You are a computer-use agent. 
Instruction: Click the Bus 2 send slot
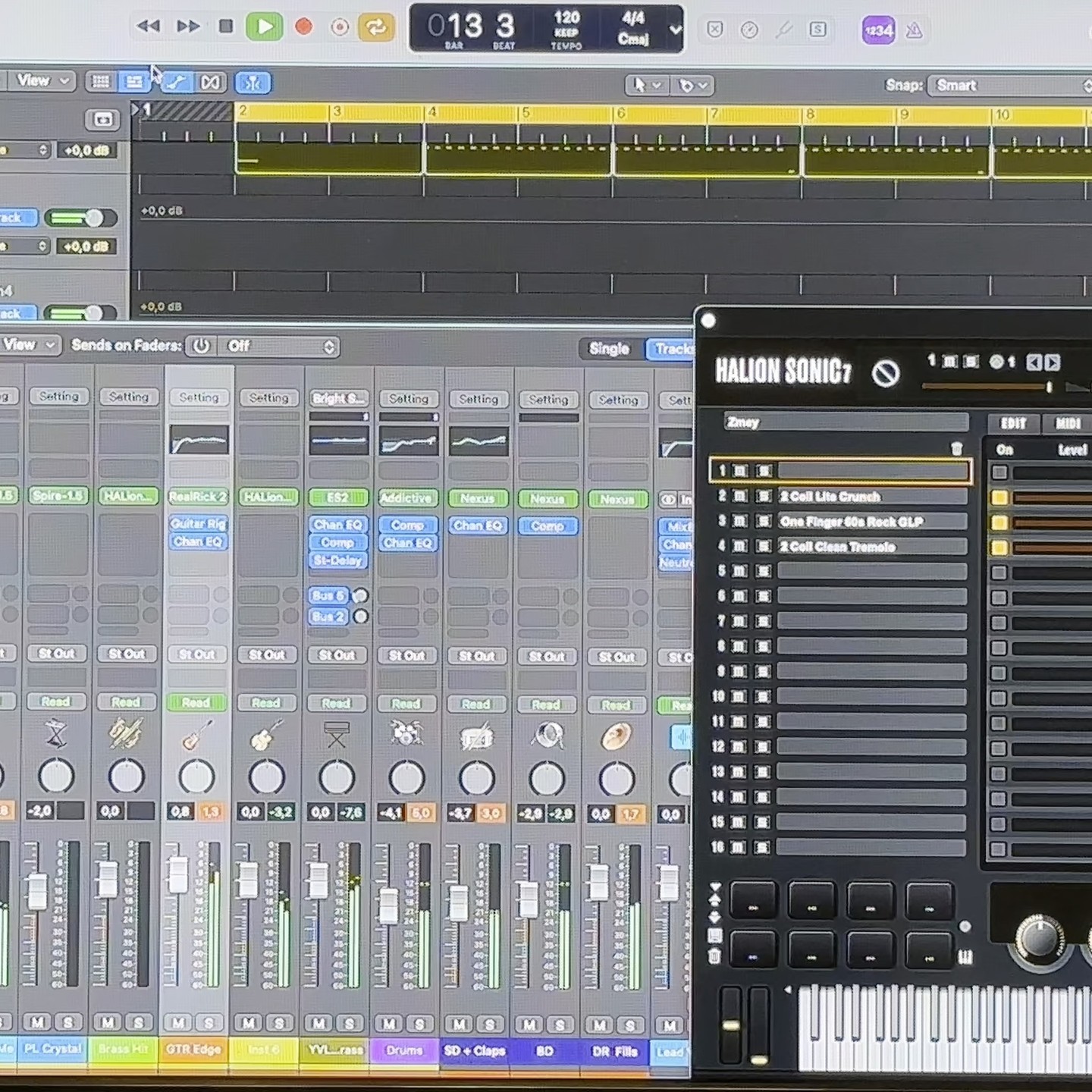pyautogui.click(x=329, y=617)
